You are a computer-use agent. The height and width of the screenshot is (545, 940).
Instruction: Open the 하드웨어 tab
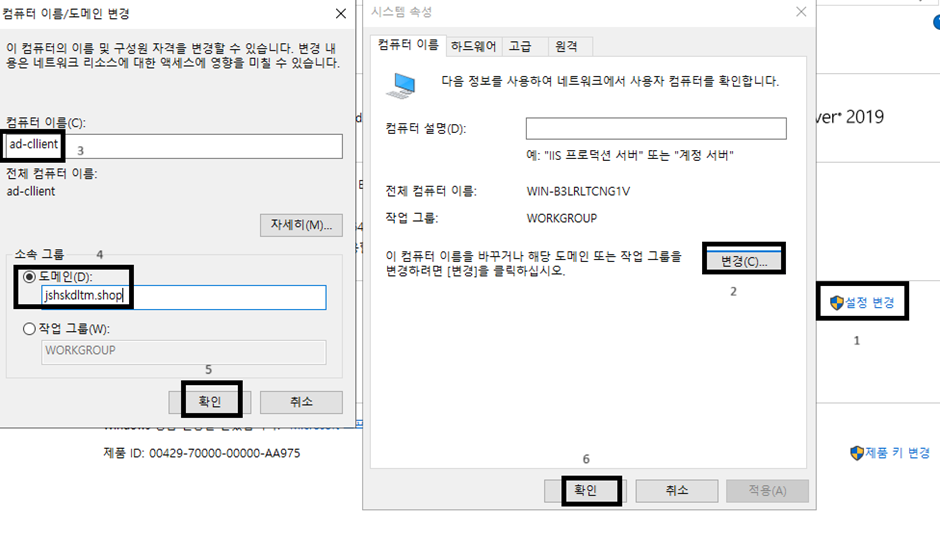pos(474,46)
